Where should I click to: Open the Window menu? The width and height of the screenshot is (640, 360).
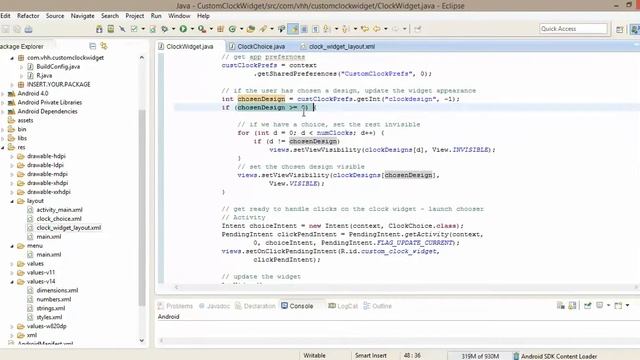(x=179, y=16)
